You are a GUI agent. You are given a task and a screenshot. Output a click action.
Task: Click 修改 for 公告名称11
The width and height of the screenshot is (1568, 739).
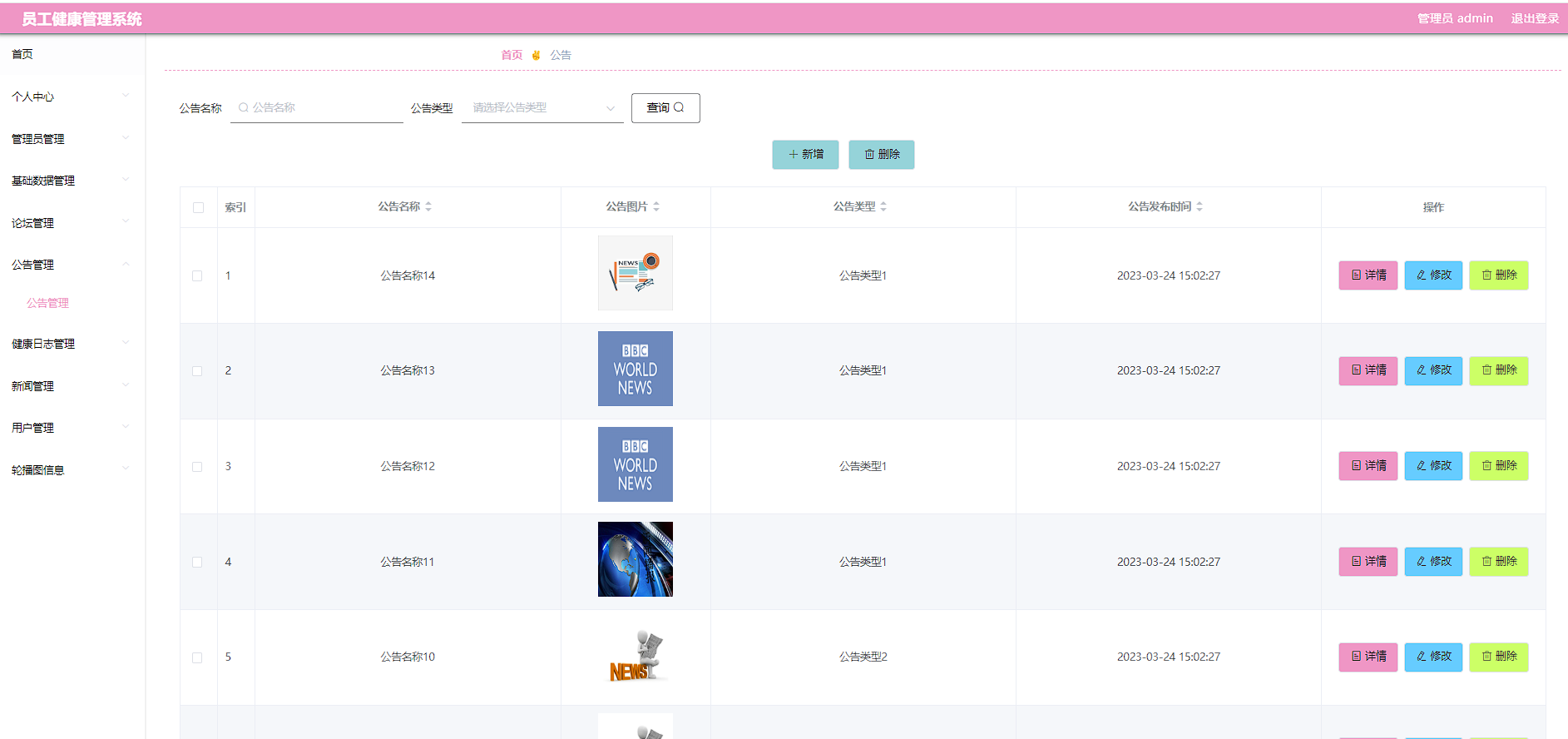coord(1433,562)
